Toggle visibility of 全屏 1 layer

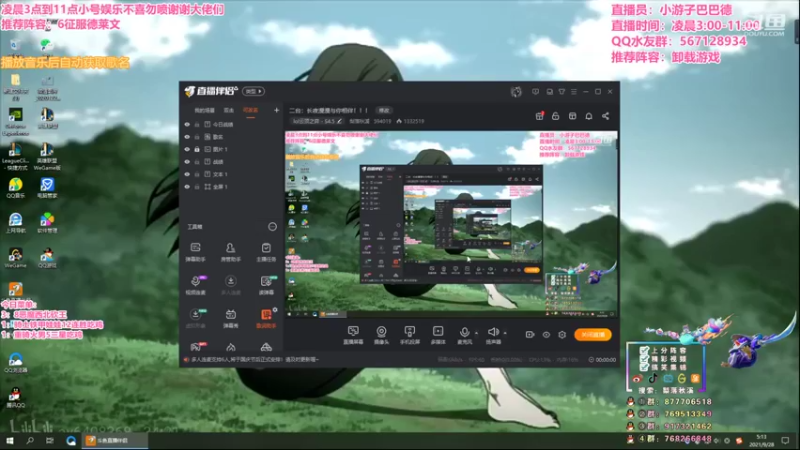(187, 187)
